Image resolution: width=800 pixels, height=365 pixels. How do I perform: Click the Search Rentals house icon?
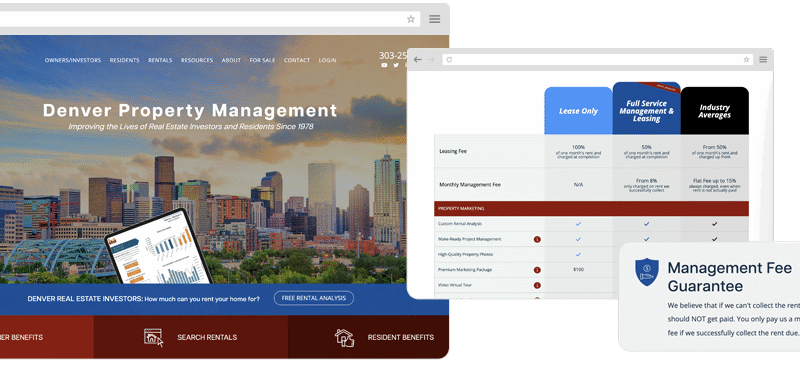point(154,337)
